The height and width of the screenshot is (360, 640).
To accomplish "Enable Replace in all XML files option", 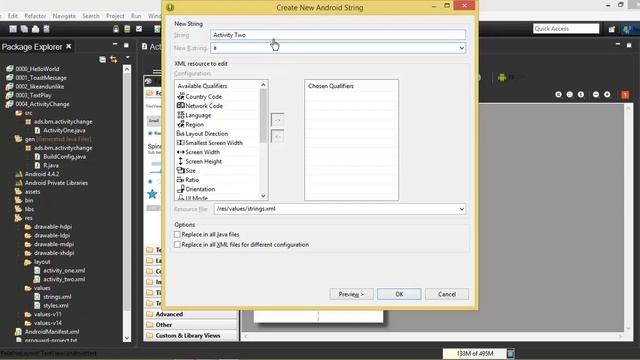I will tap(177, 244).
